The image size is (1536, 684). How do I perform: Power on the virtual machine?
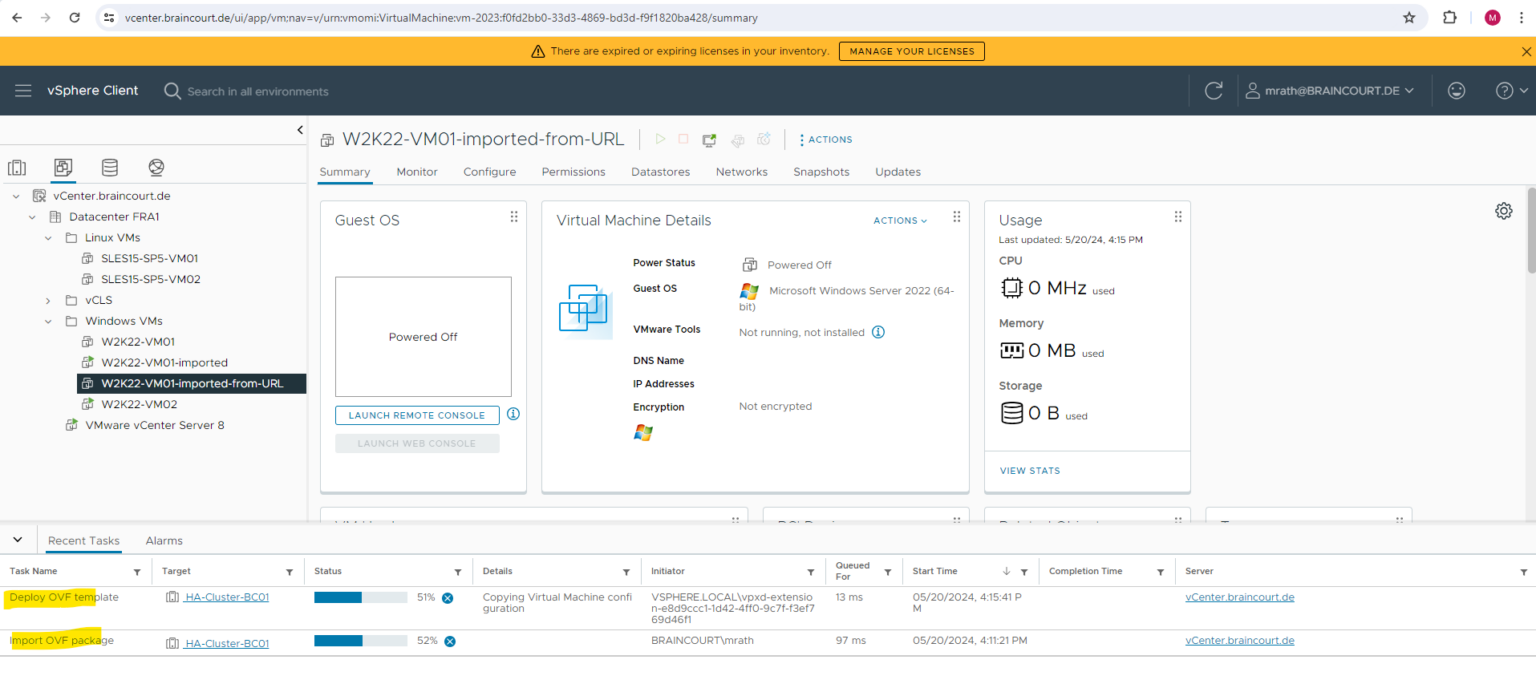(x=659, y=139)
